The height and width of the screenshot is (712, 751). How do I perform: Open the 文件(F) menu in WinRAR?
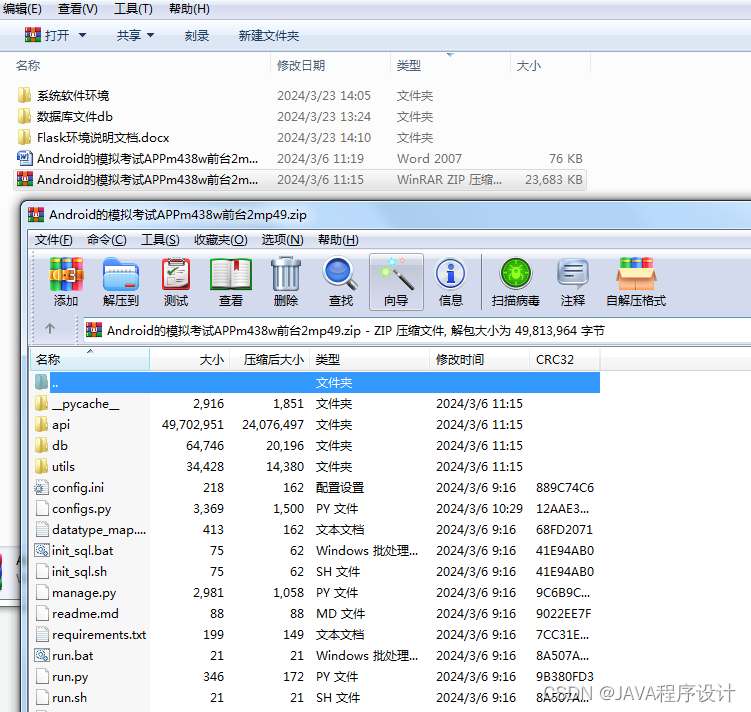click(x=54, y=239)
